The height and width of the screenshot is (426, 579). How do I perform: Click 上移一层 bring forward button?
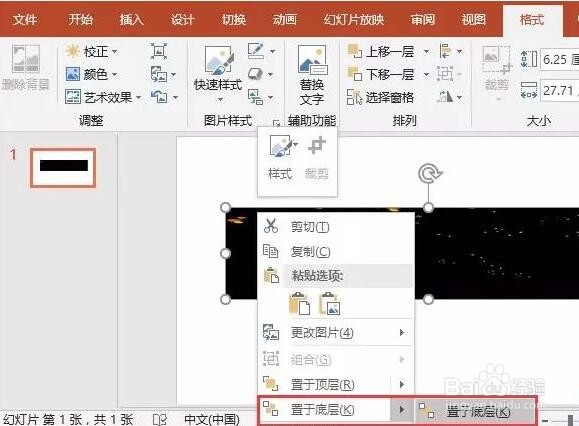coord(381,51)
